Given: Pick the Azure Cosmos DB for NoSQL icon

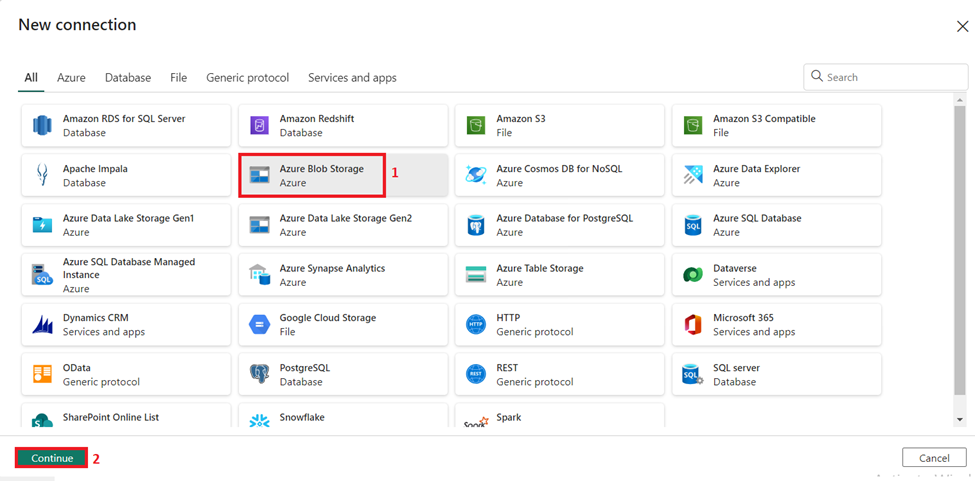Looking at the screenshot, I should (476, 175).
